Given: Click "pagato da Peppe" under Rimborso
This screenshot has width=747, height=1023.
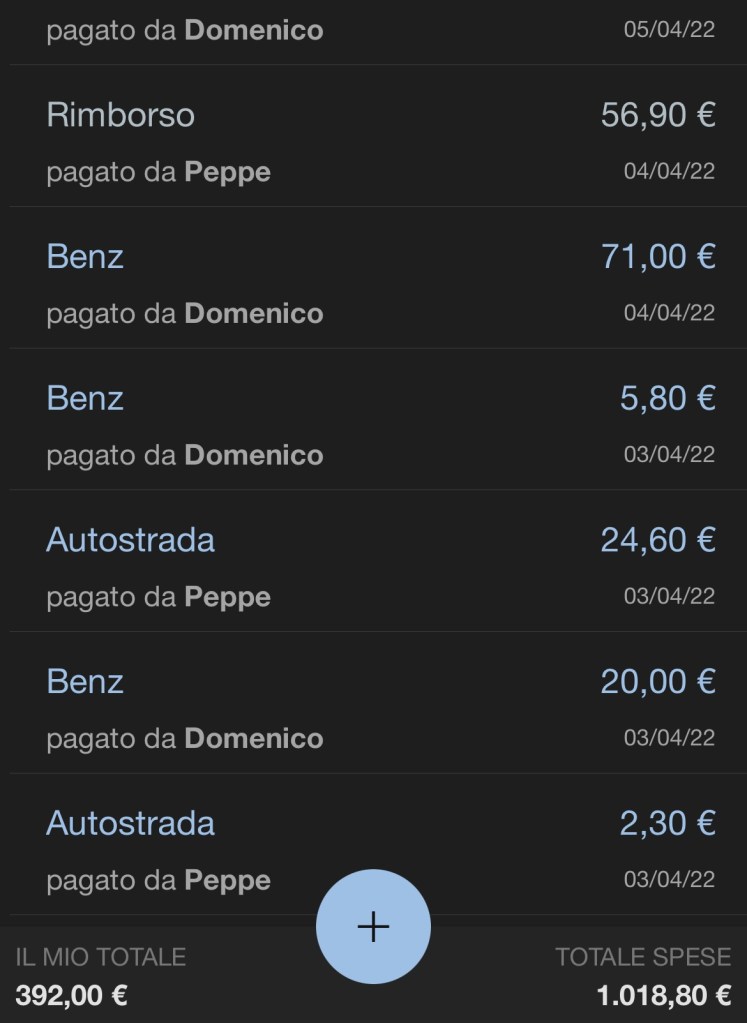Looking at the screenshot, I should [x=158, y=172].
